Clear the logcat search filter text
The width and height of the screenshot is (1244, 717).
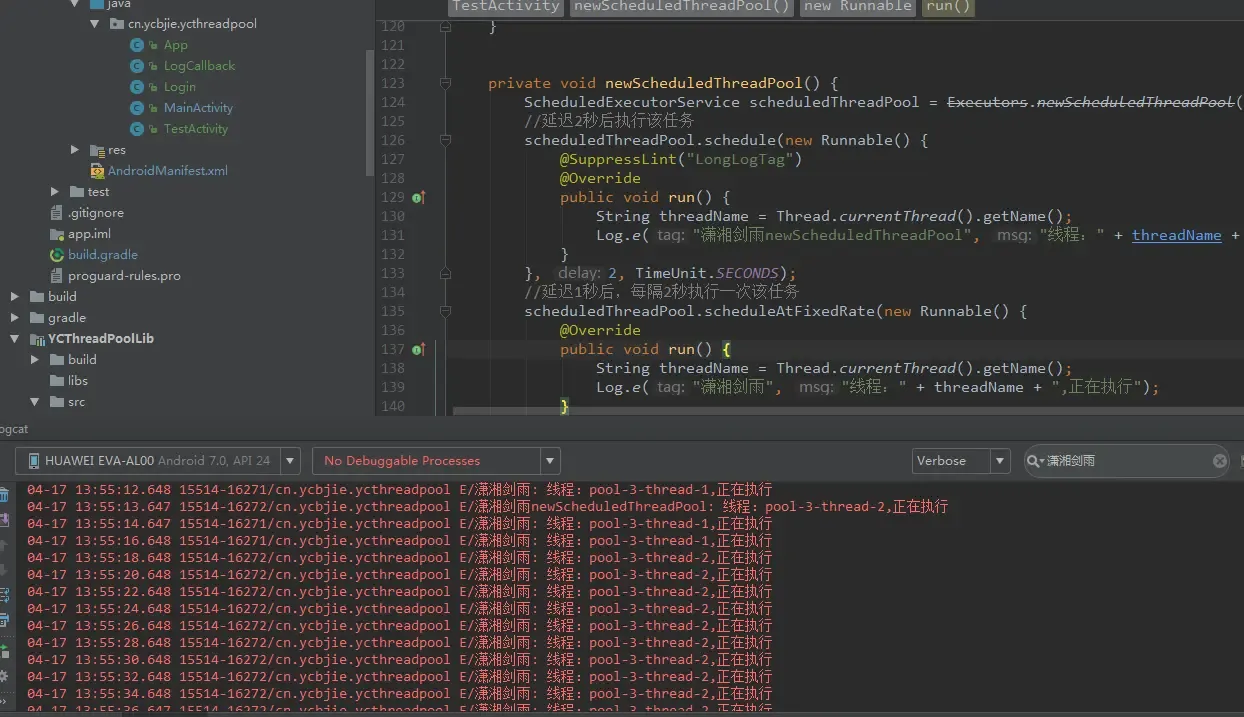pyautogui.click(x=1219, y=461)
